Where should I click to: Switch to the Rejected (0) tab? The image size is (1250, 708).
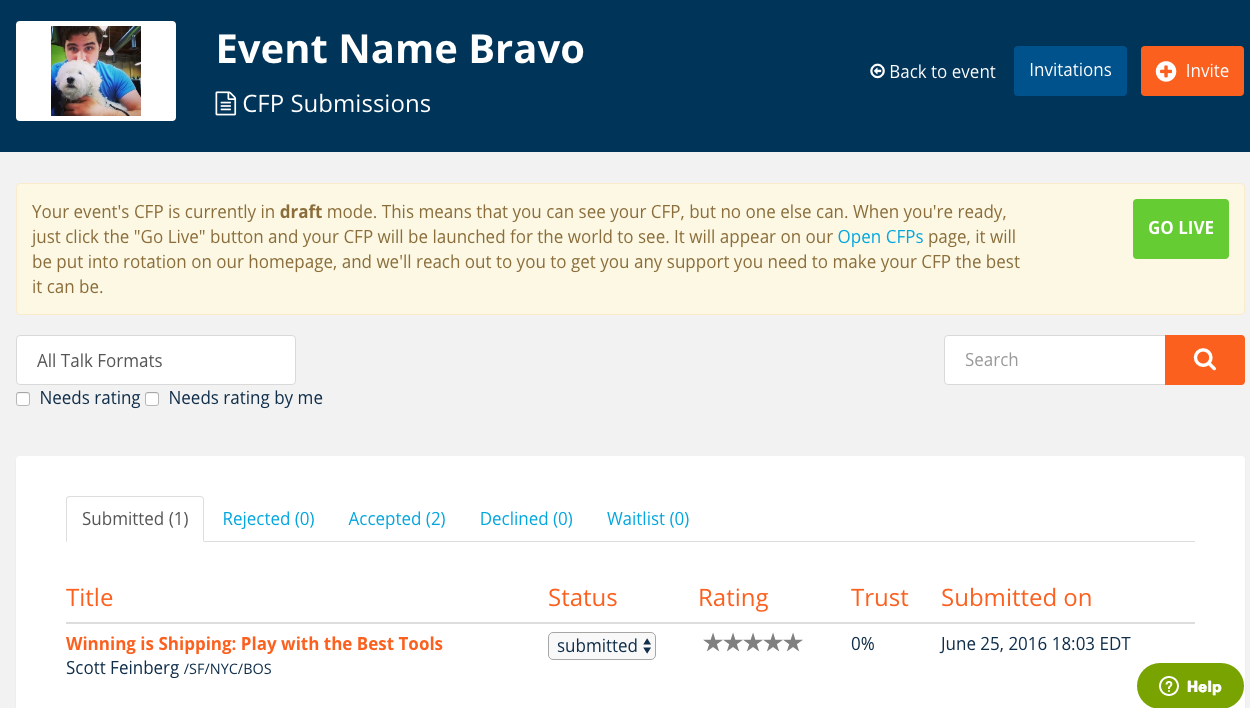(268, 519)
